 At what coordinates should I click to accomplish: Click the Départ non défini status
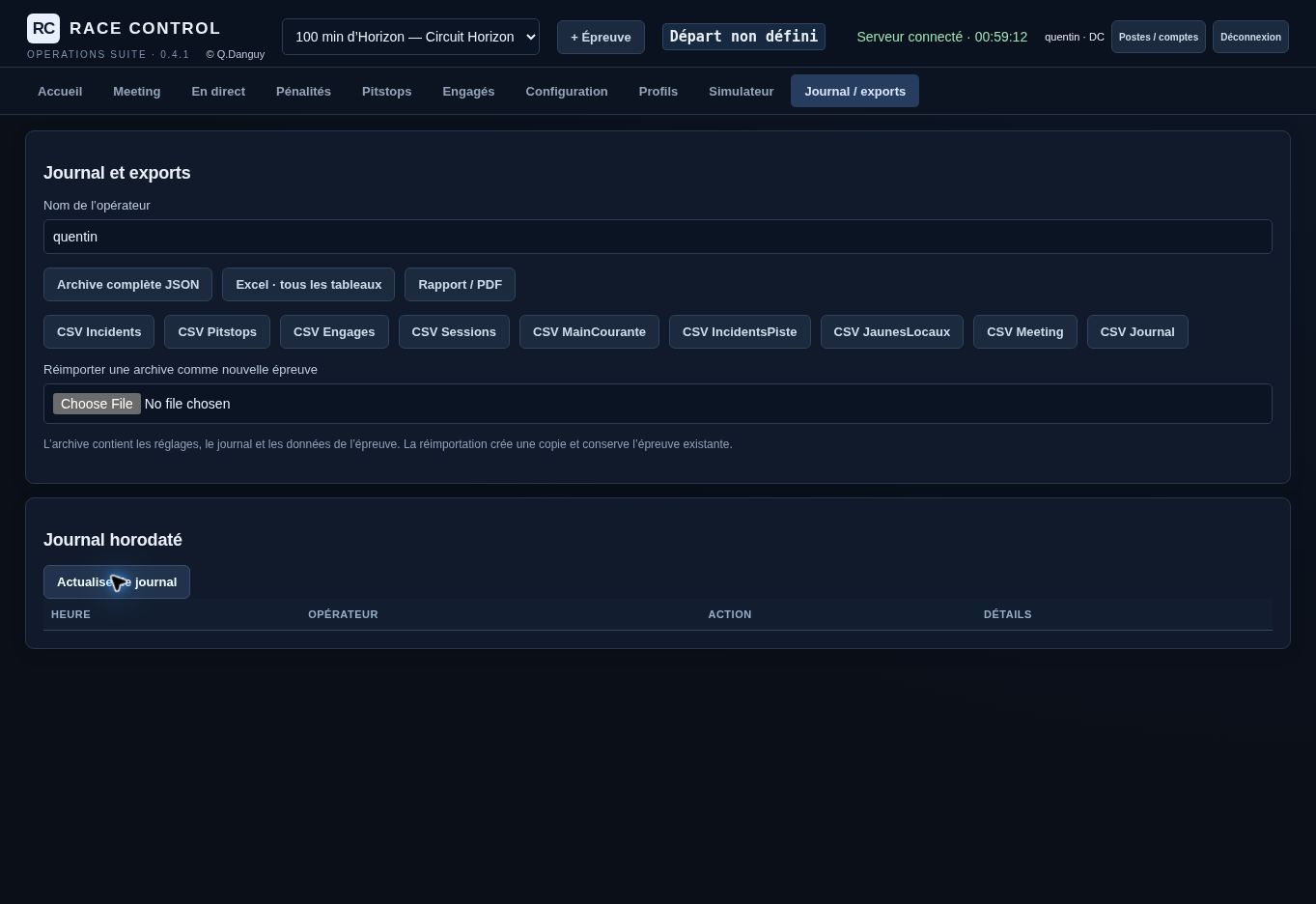click(743, 37)
